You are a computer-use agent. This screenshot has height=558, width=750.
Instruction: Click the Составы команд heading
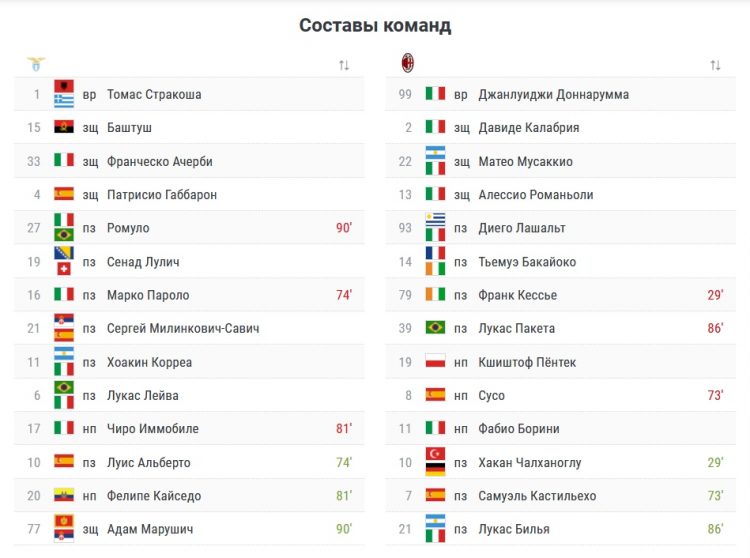(375, 25)
